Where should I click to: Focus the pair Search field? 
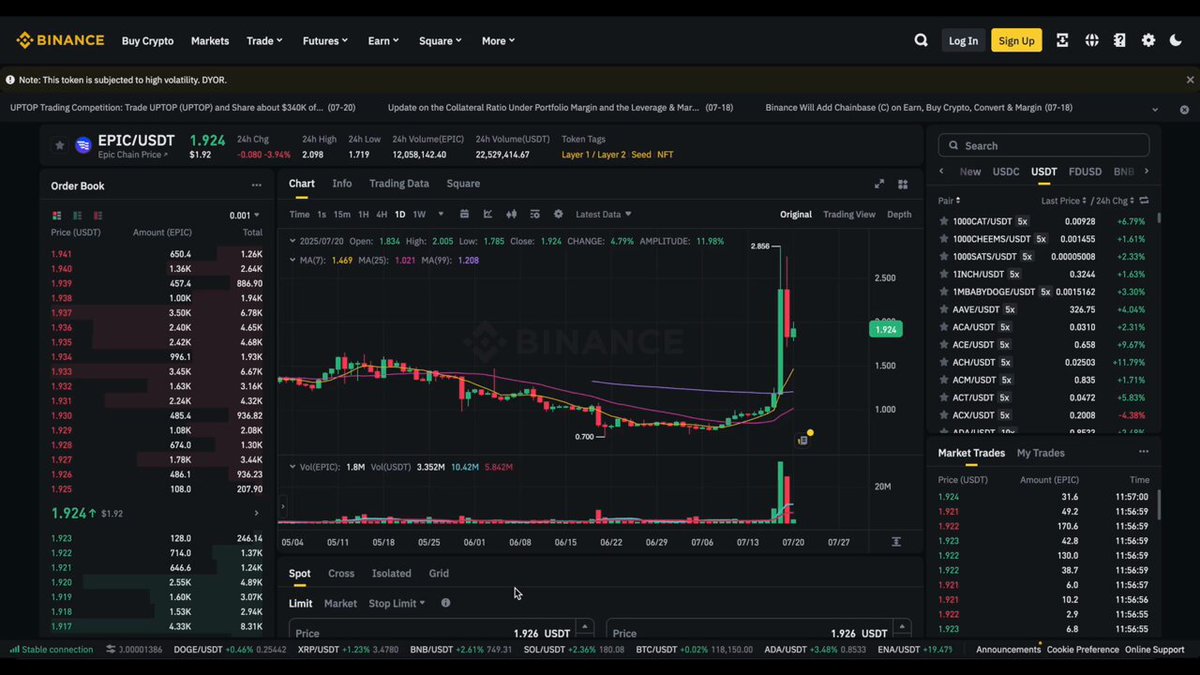coord(1043,145)
